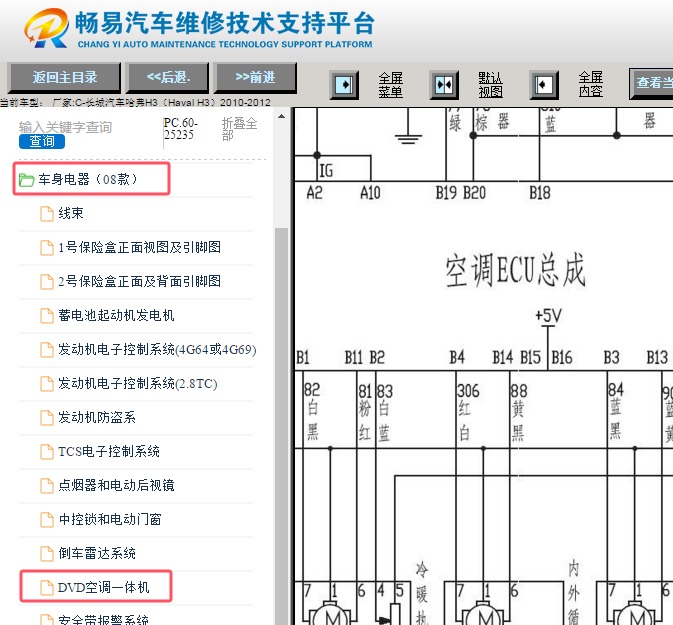Click the document icon beside 4G64或4G69 entry

point(47,350)
